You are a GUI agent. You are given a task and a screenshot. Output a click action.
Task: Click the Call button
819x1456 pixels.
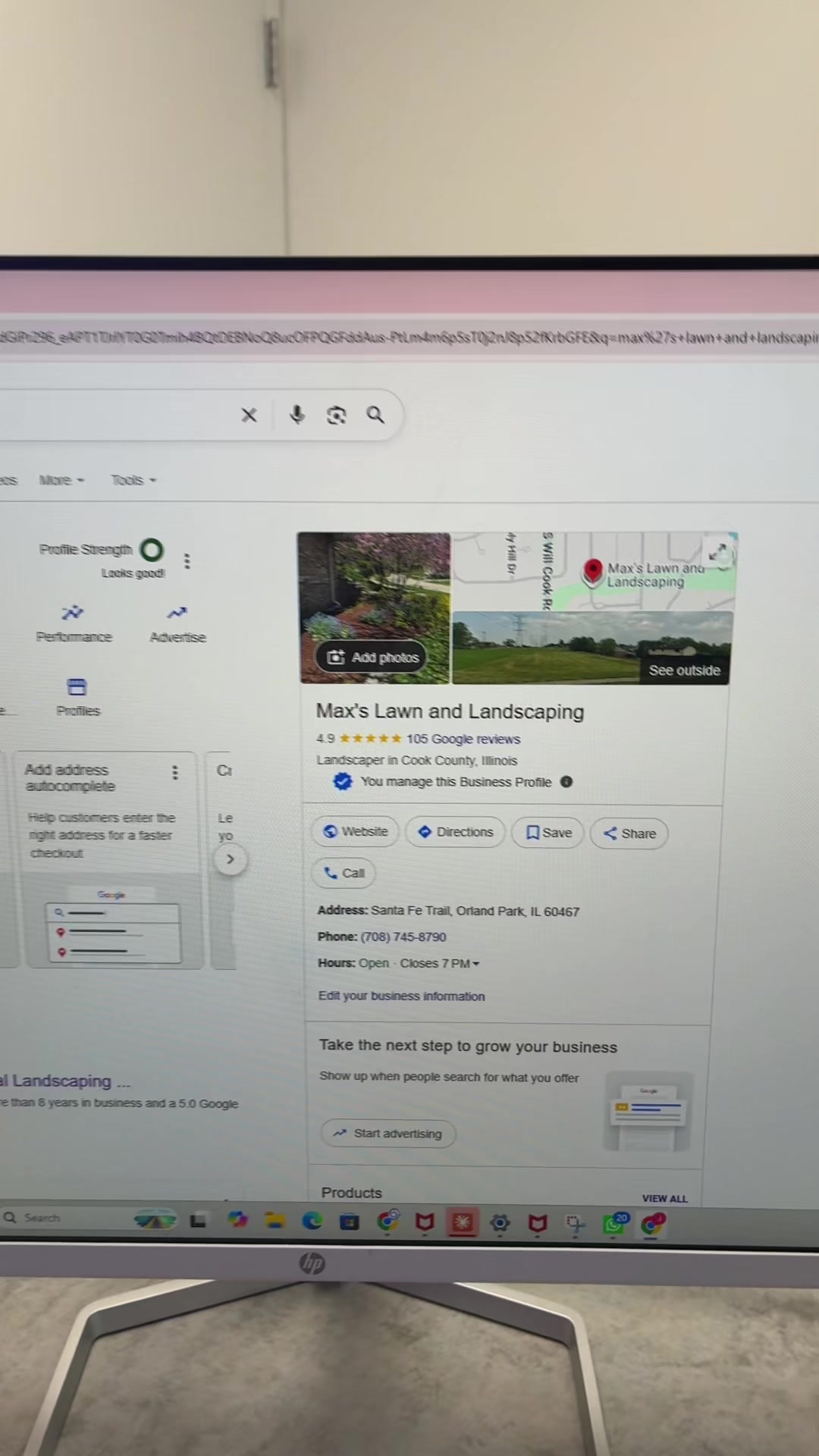[344, 873]
